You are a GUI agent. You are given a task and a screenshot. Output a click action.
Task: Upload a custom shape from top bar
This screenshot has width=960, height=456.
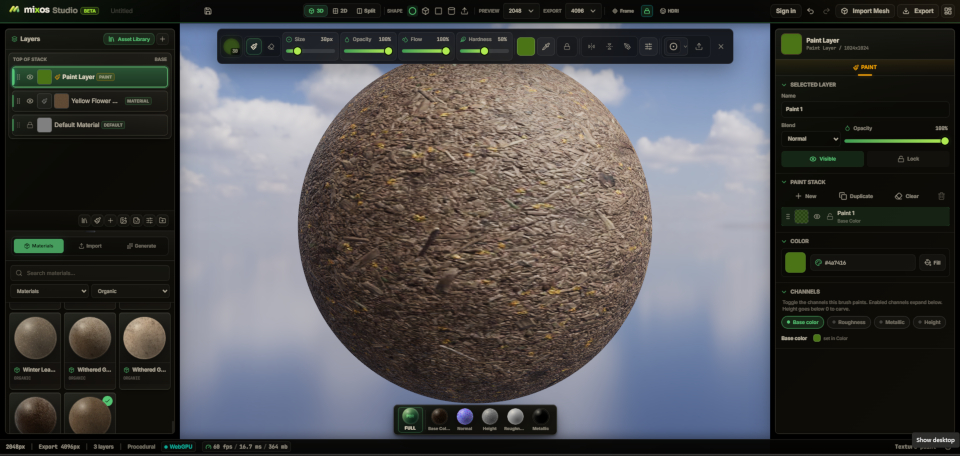click(465, 11)
